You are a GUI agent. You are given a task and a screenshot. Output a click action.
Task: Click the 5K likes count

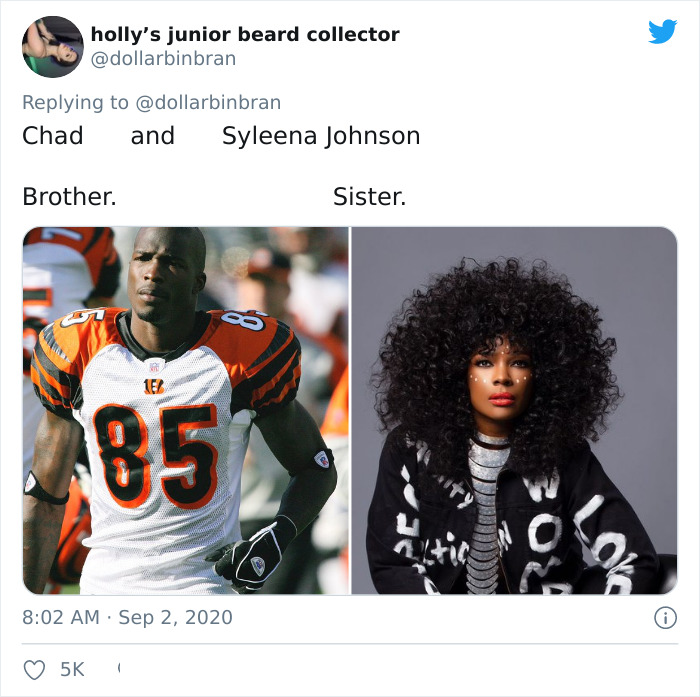(72, 669)
